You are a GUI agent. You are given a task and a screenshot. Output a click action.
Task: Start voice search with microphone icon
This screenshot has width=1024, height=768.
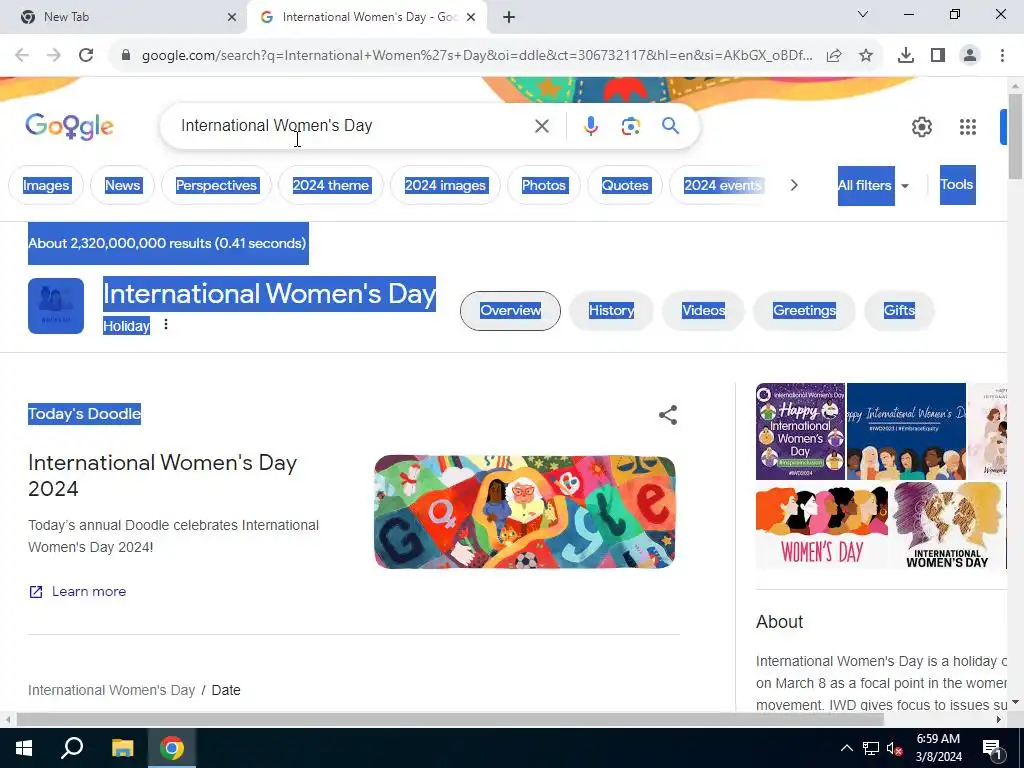pyautogui.click(x=591, y=126)
